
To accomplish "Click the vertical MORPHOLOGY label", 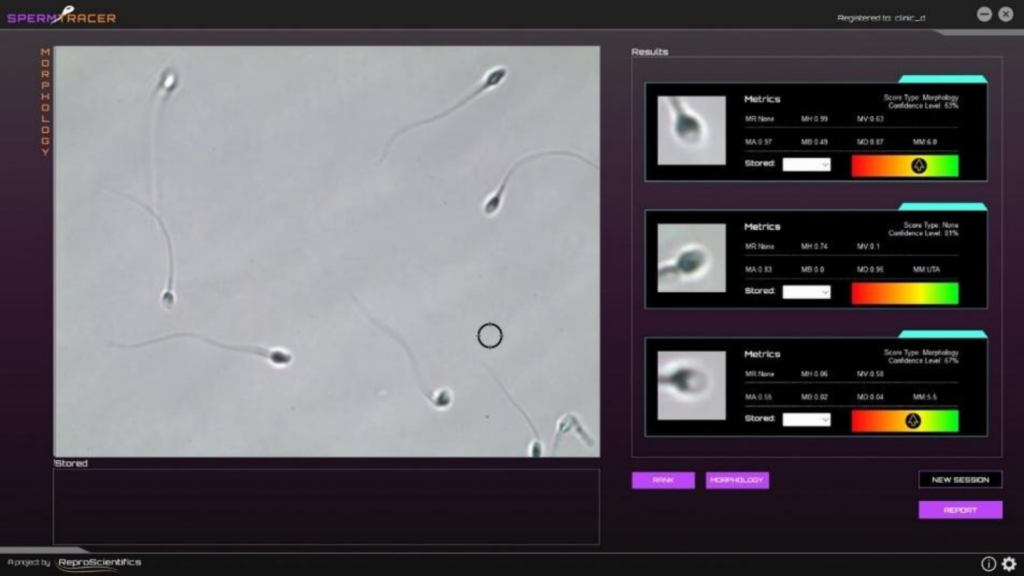I will tap(45, 102).
